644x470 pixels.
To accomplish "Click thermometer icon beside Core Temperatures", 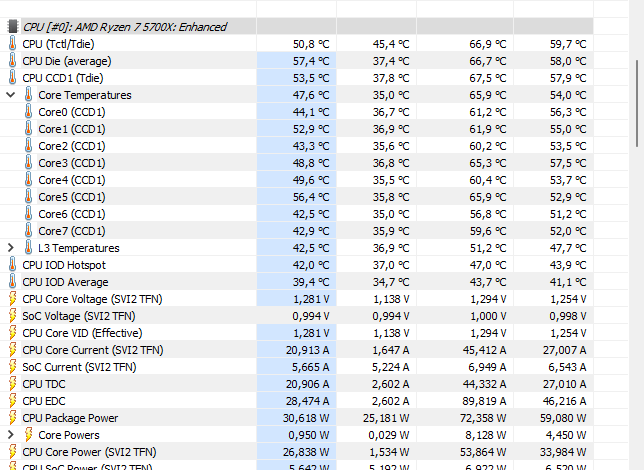I will pyautogui.click(x=28, y=94).
